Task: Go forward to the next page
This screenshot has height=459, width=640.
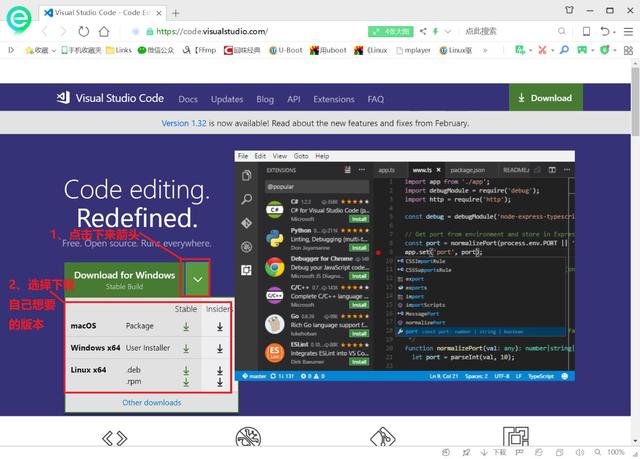Action: tap(63, 31)
